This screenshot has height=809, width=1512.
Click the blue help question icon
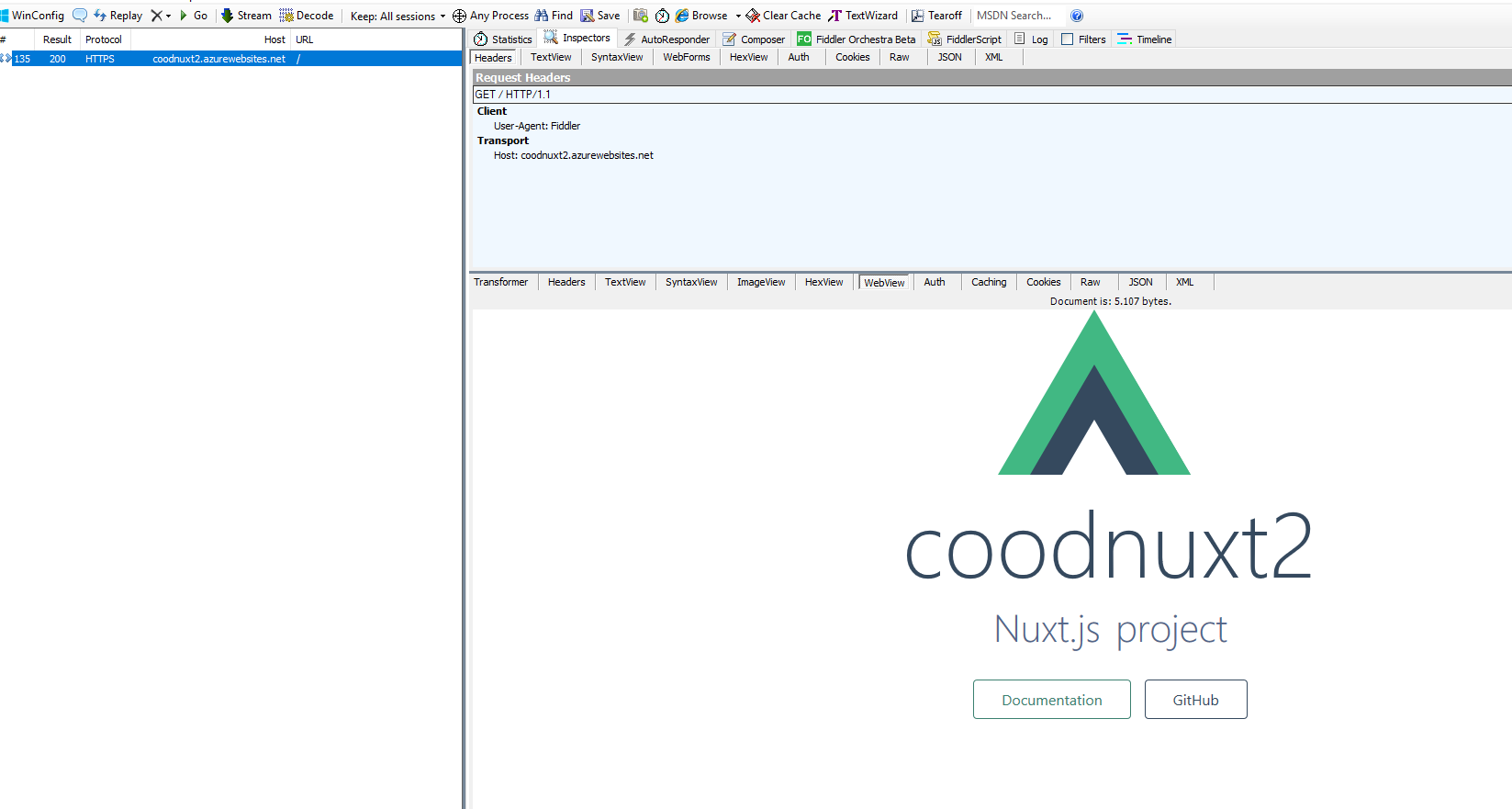click(x=1077, y=16)
